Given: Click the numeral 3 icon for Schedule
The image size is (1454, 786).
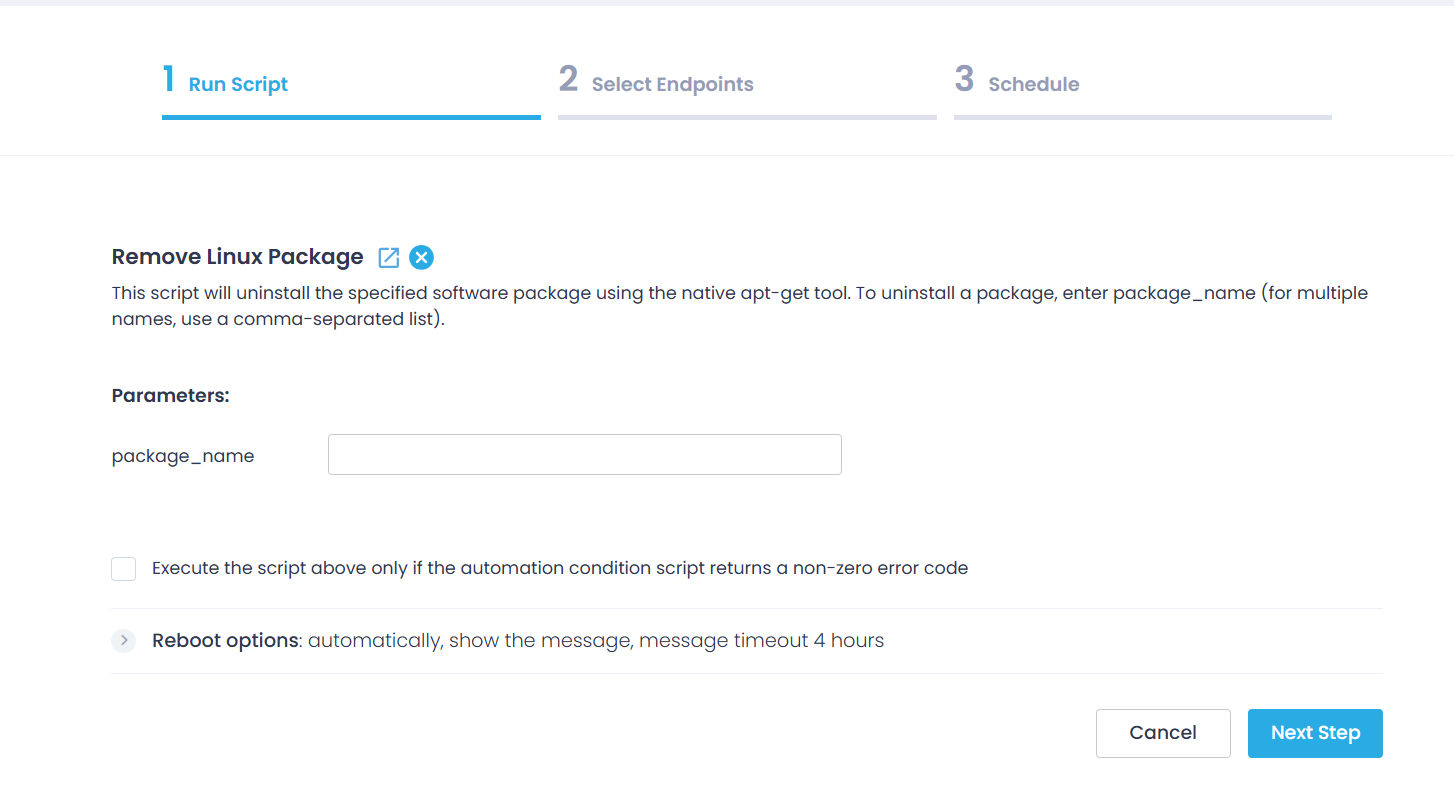Looking at the screenshot, I should pos(964,78).
